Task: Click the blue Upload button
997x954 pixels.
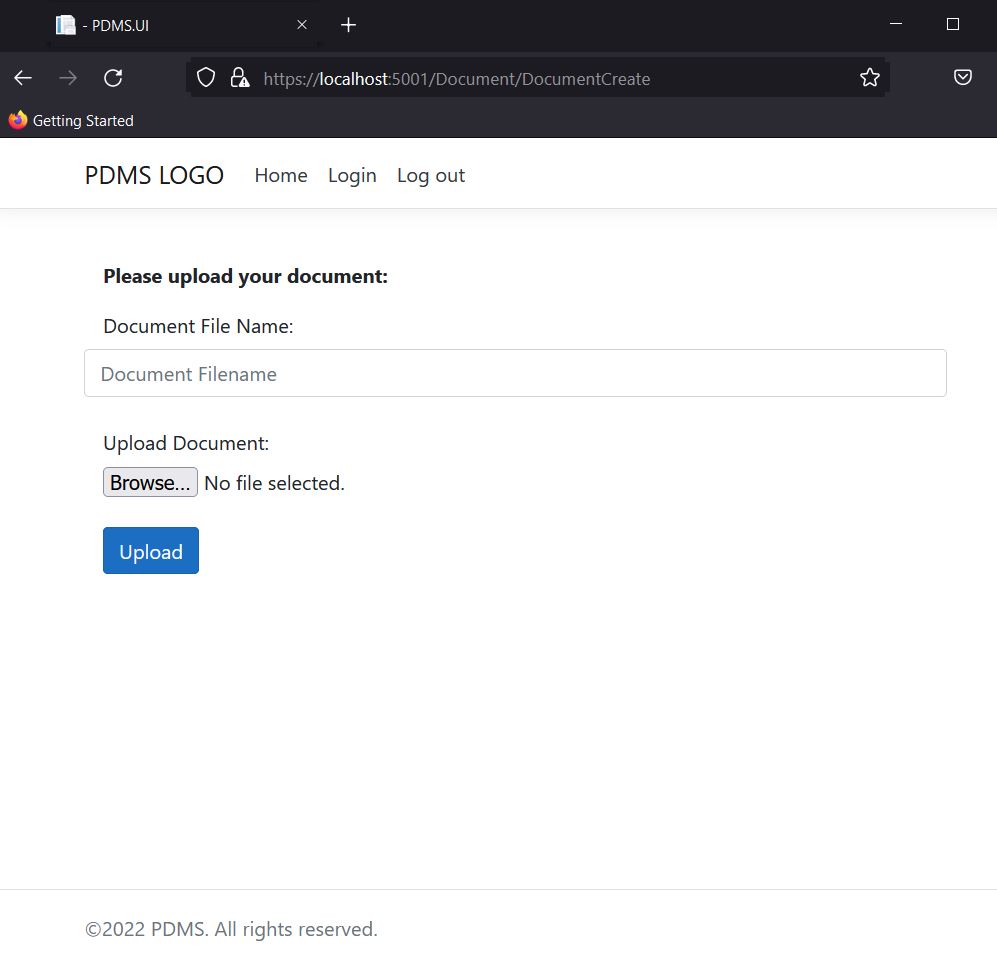Action: coord(151,551)
